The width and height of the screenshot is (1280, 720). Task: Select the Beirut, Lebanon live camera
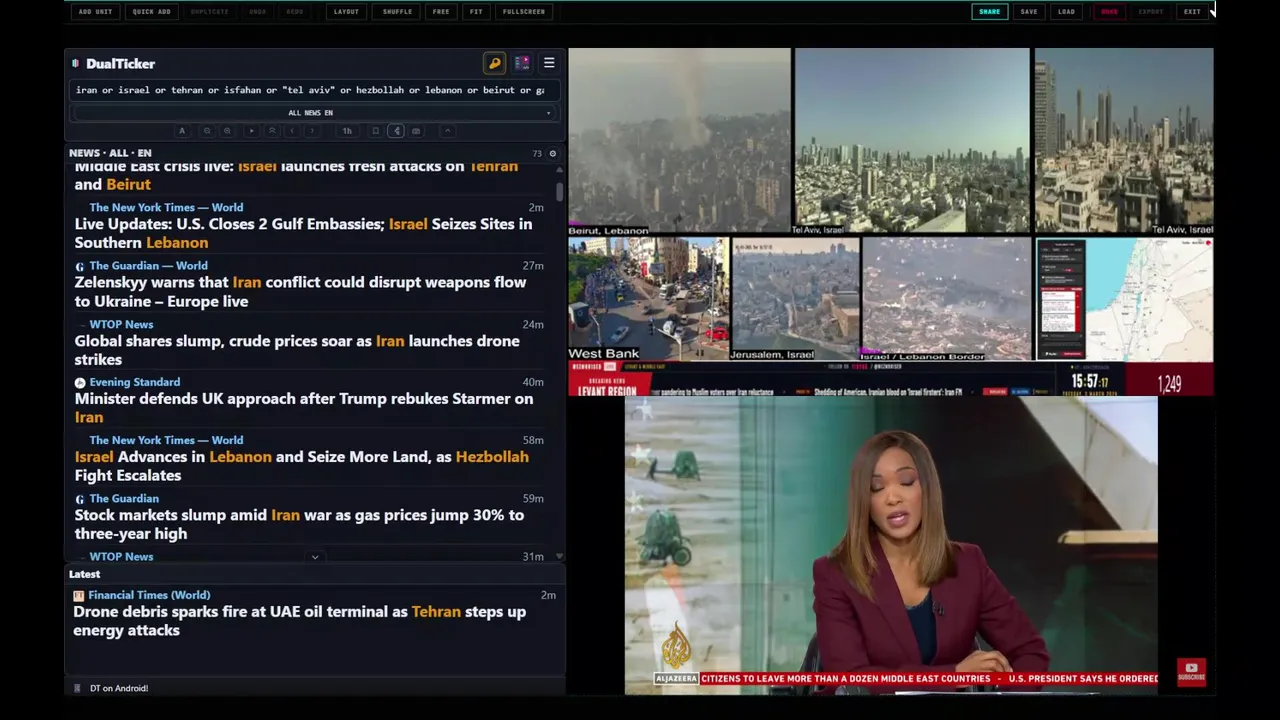pyautogui.click(x=679, y=141)
